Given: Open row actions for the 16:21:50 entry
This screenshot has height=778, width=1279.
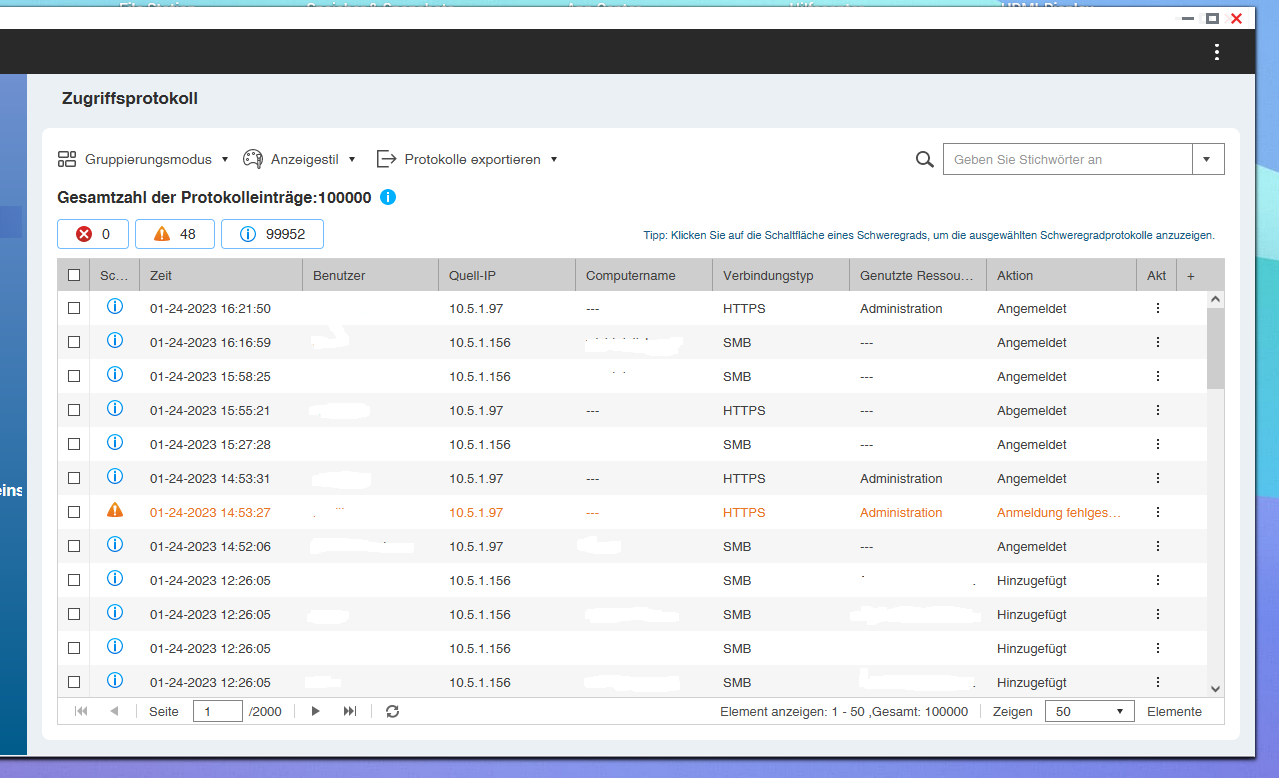Looking at the screenshot, I should click(x=1157, y=308).
